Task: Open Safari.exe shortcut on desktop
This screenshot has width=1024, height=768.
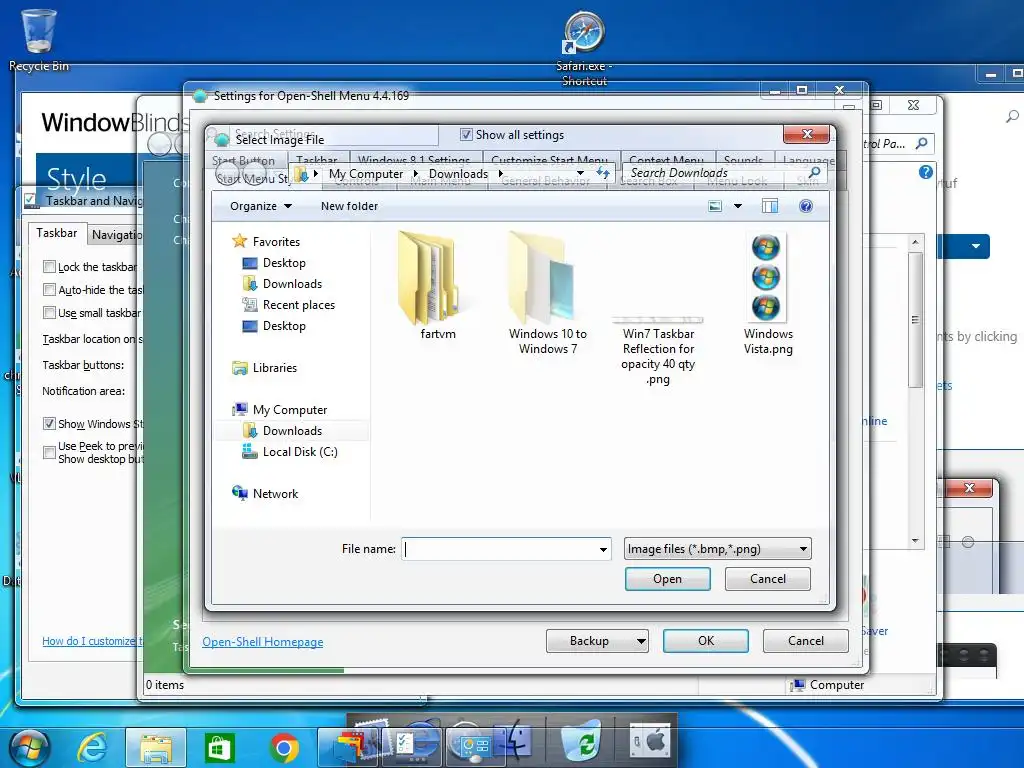Action: pyautogui.click(x=584, y=49)
